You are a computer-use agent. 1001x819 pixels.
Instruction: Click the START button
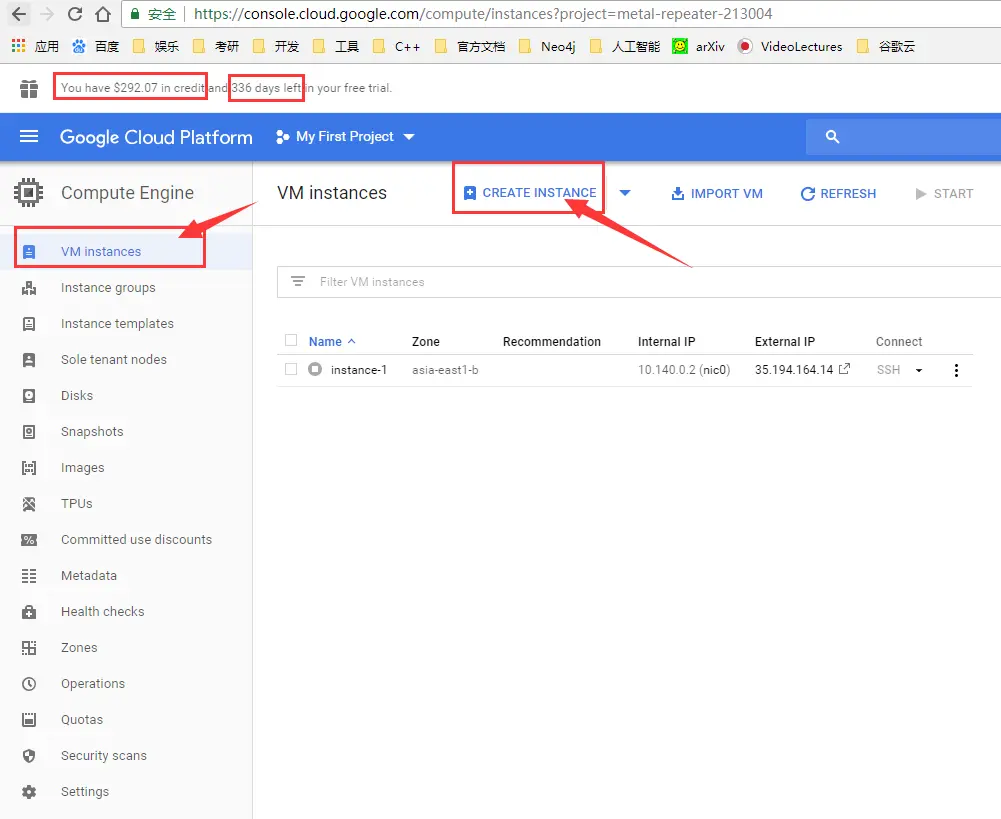[944, 193]
